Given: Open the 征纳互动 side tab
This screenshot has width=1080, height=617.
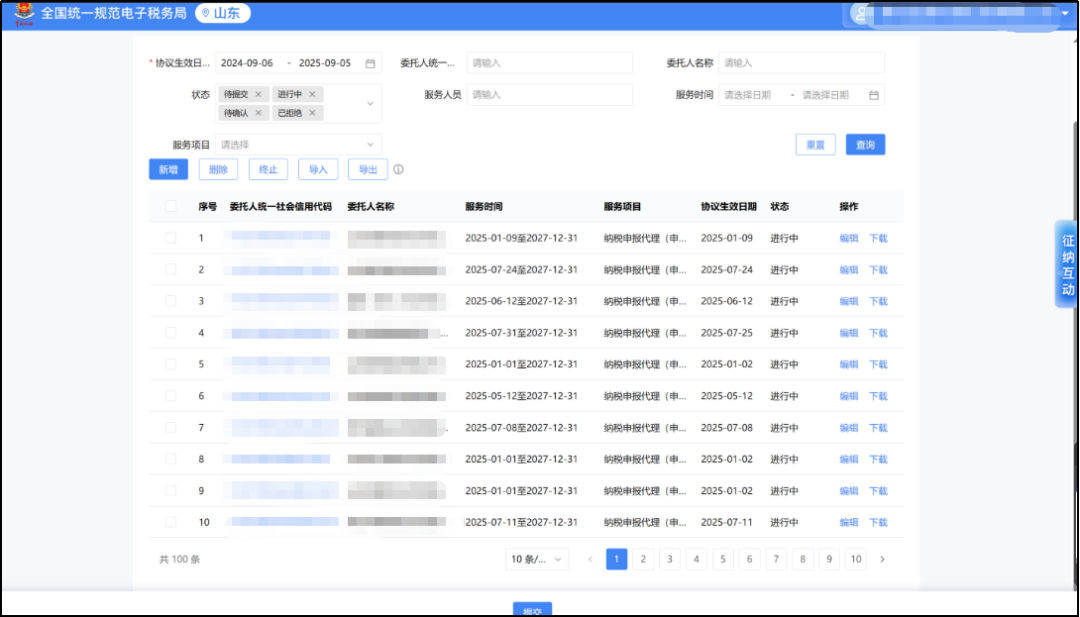Looking at the screenshot, I should coord(1067,264).
